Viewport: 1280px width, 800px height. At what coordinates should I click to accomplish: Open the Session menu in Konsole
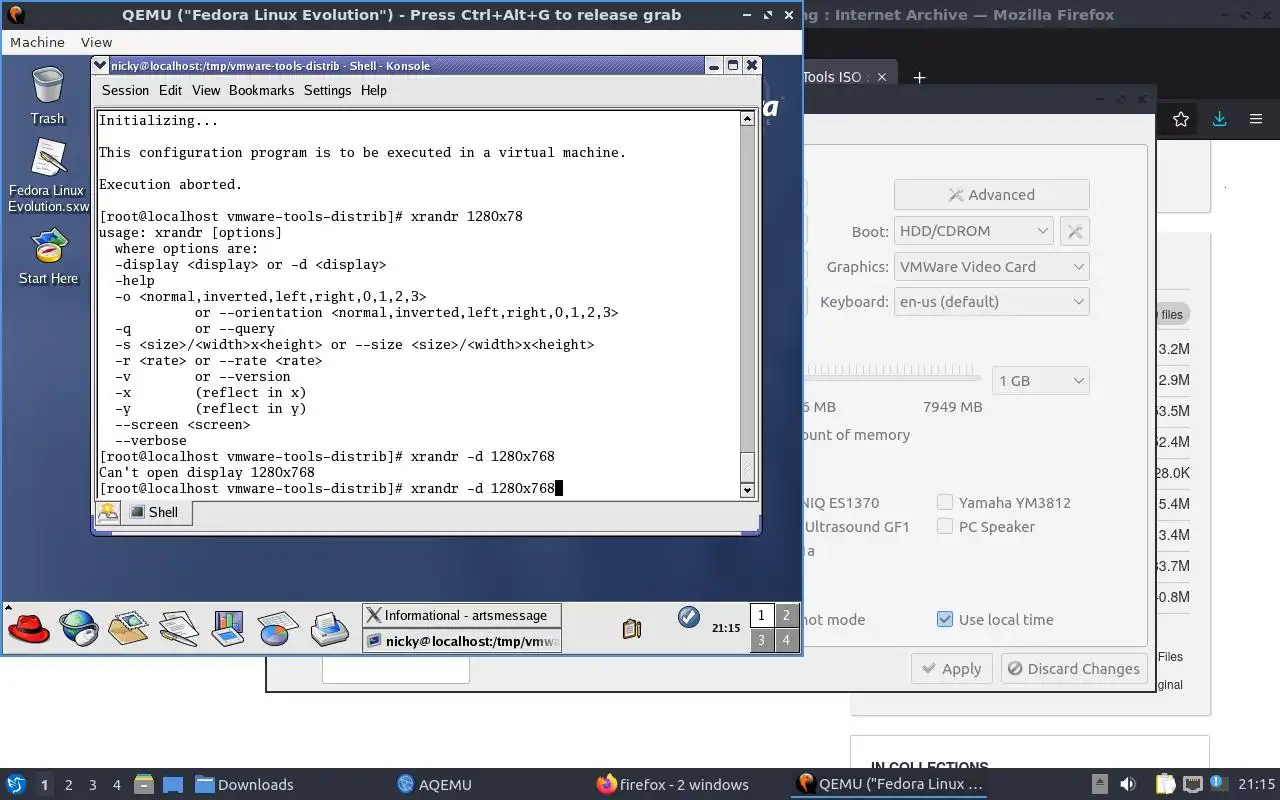125,90
